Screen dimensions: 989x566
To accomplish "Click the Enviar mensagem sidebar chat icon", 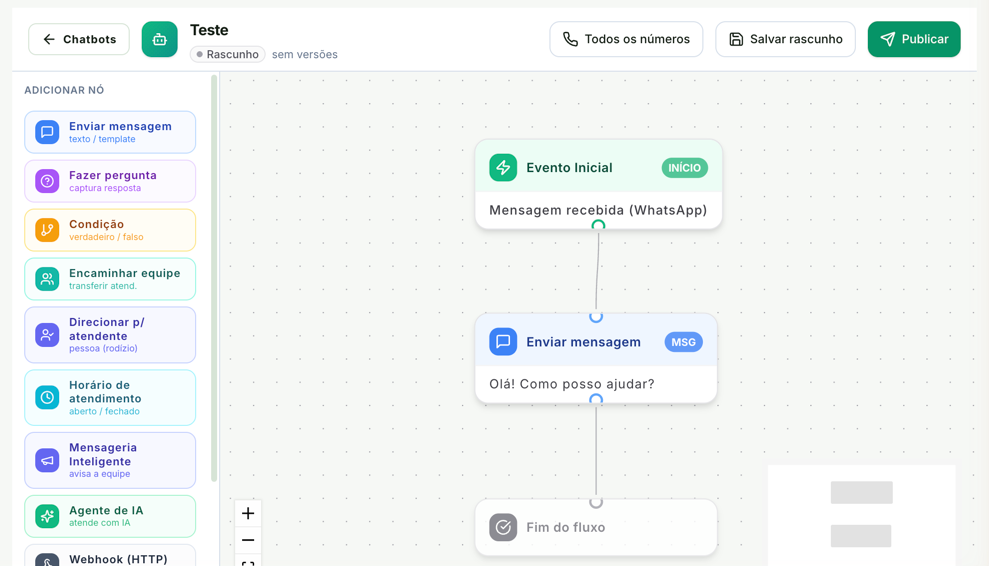I will [x=47, y=133].
